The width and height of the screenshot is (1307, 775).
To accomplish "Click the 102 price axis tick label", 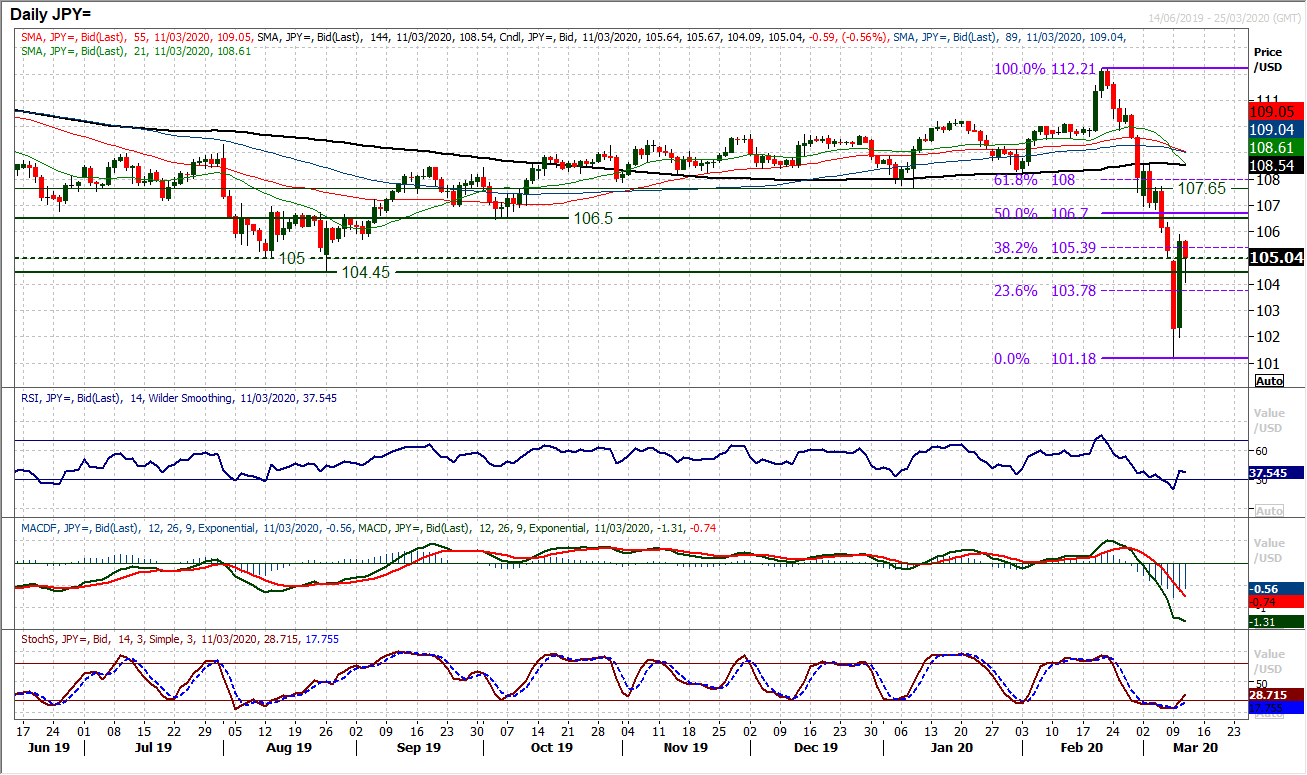I will click(1267, 336).
